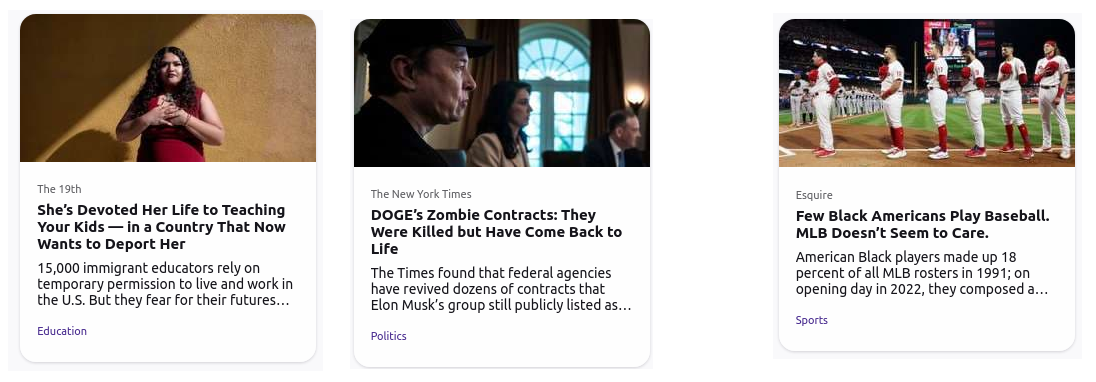Click the stadium scoreboard in baseball photo
Viewport: 1096px width, 382px height.
[949, 39]
